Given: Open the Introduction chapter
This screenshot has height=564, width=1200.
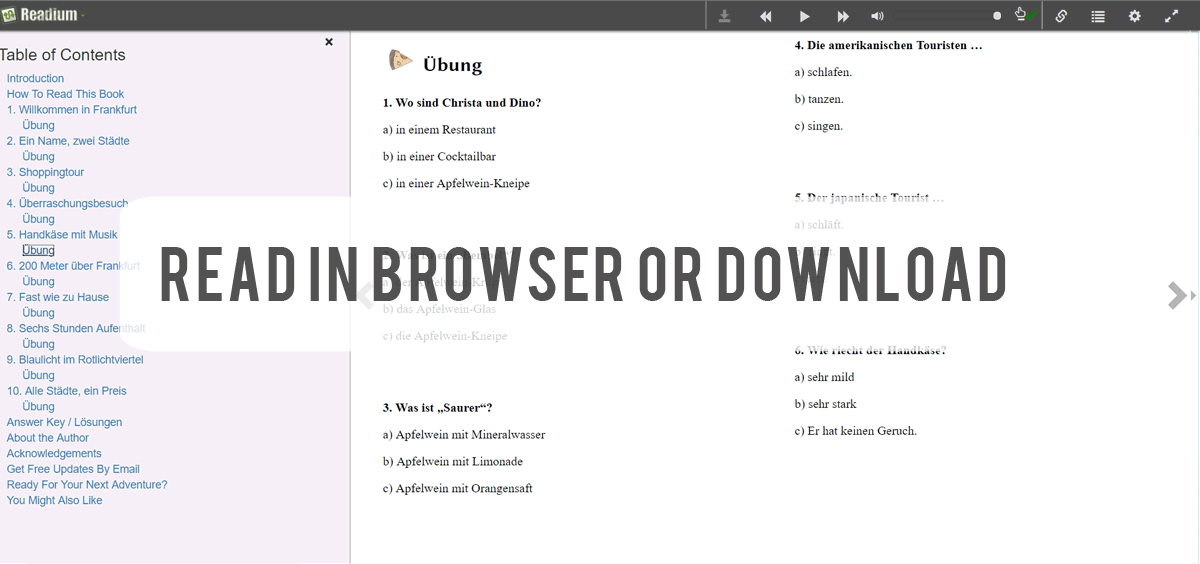Looking at the screenshot, I should pos(35,78).
